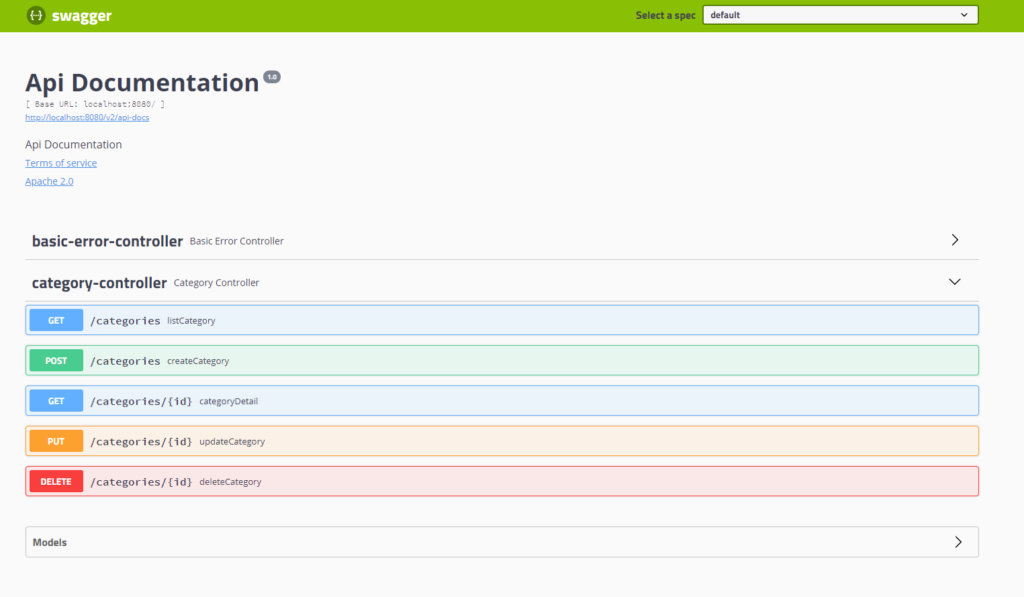Open the /categories/{id} deleteCategory path text
This screenshot has width=1024, height=597.
coord(141,482)
